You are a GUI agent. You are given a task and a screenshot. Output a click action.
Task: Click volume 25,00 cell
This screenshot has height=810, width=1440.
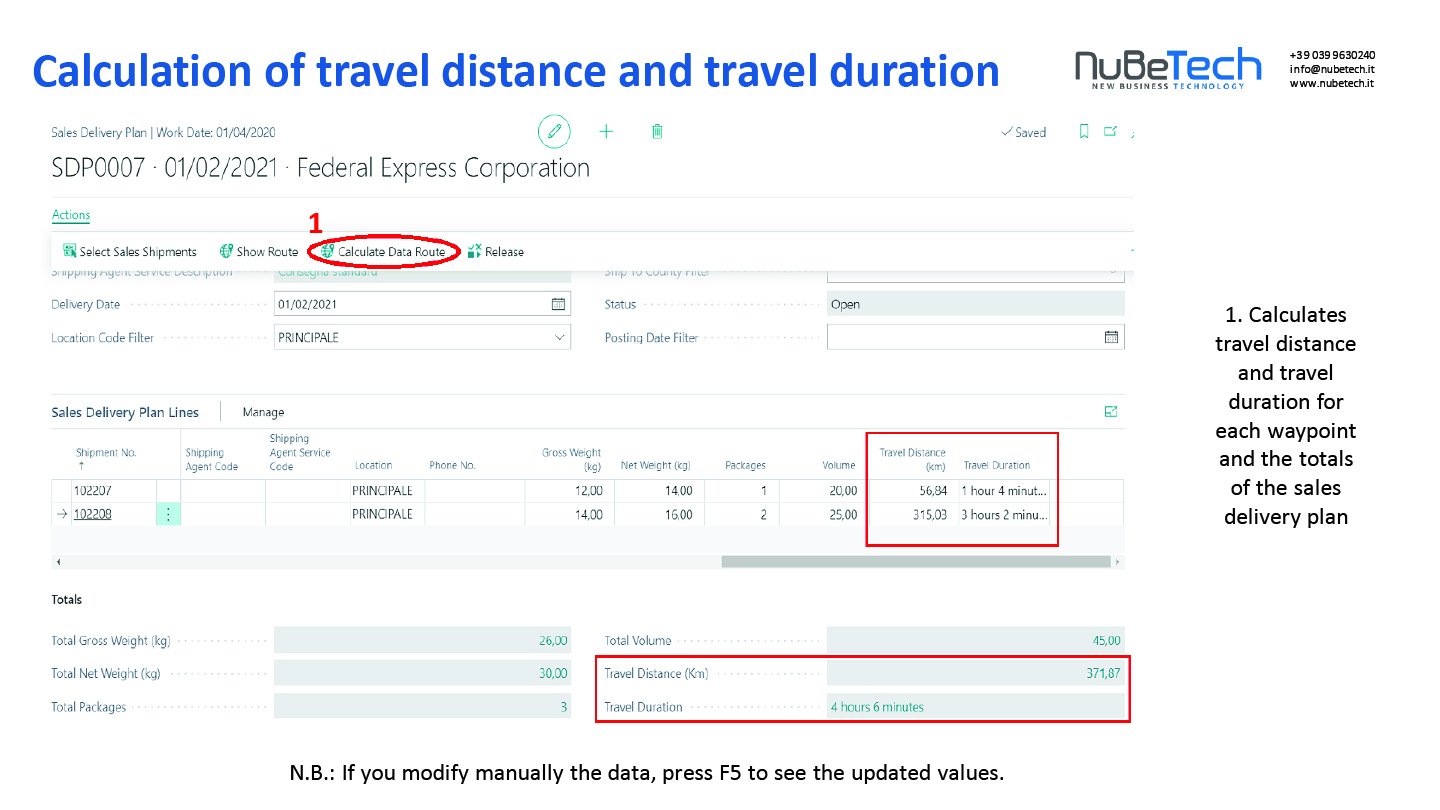(824, 515)
